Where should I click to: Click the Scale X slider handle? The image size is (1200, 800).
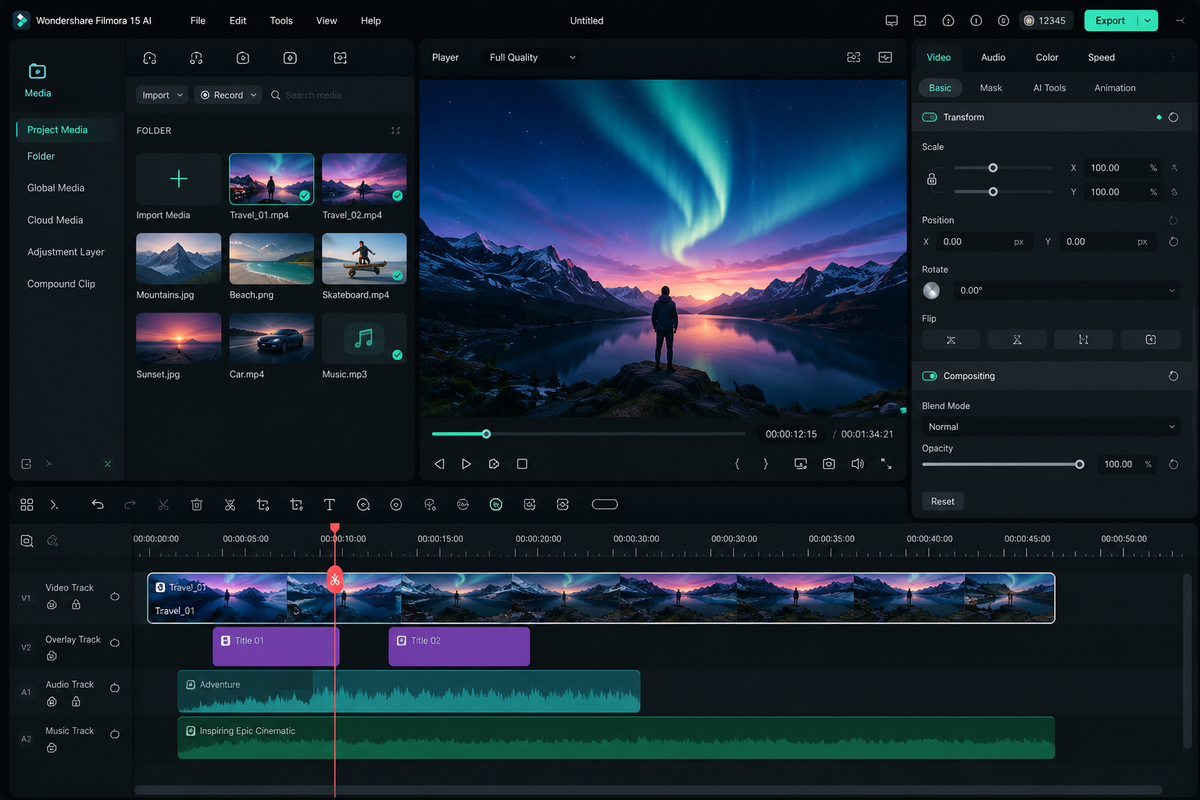point(993,168)
